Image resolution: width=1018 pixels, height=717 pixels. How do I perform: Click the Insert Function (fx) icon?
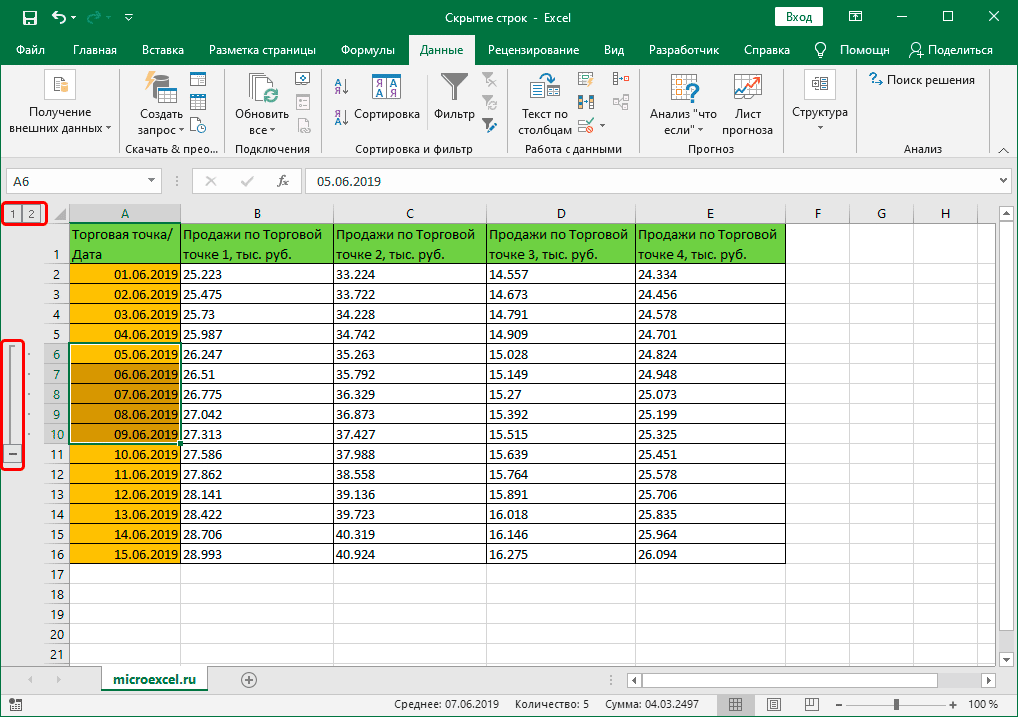(282, 181)
